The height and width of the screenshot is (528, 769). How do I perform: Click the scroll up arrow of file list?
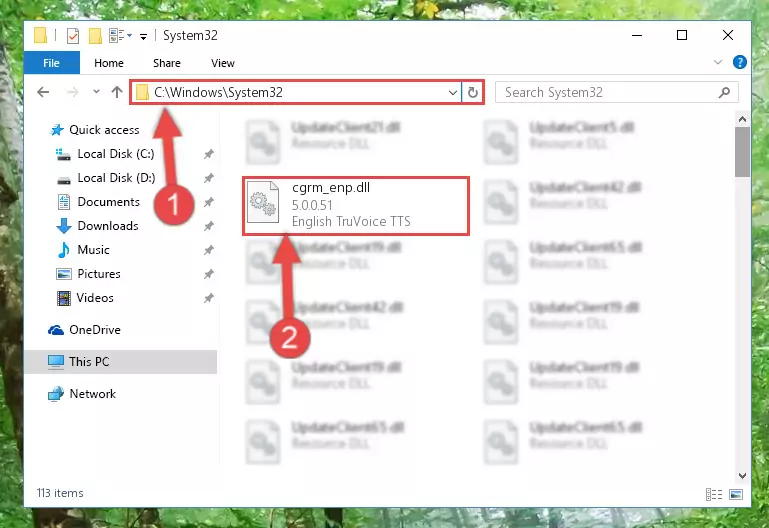pos(743,119)
